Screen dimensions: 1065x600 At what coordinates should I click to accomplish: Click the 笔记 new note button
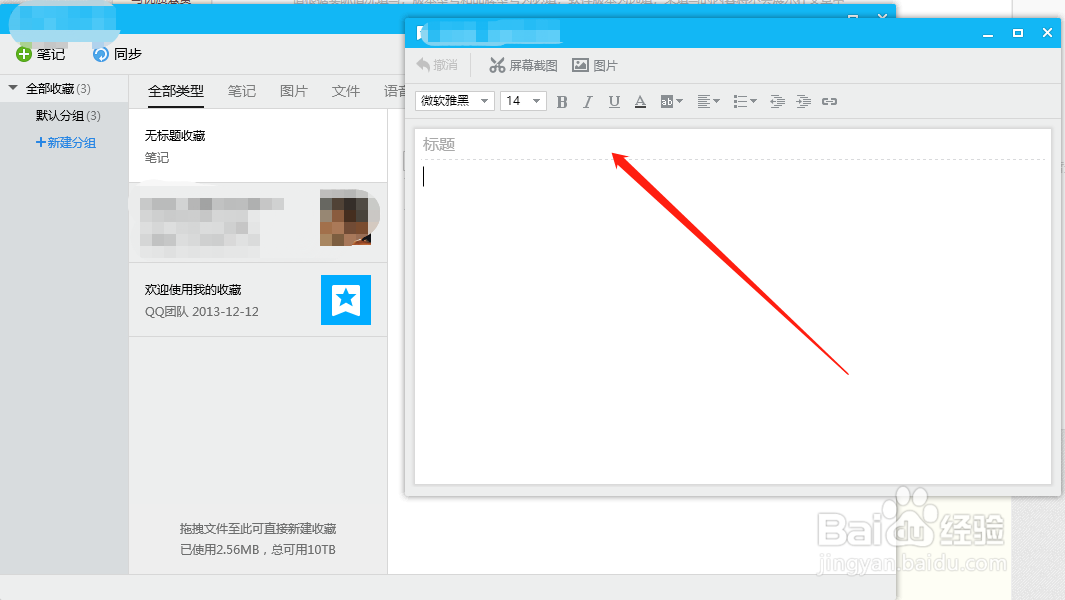click(x=41, y=54)
